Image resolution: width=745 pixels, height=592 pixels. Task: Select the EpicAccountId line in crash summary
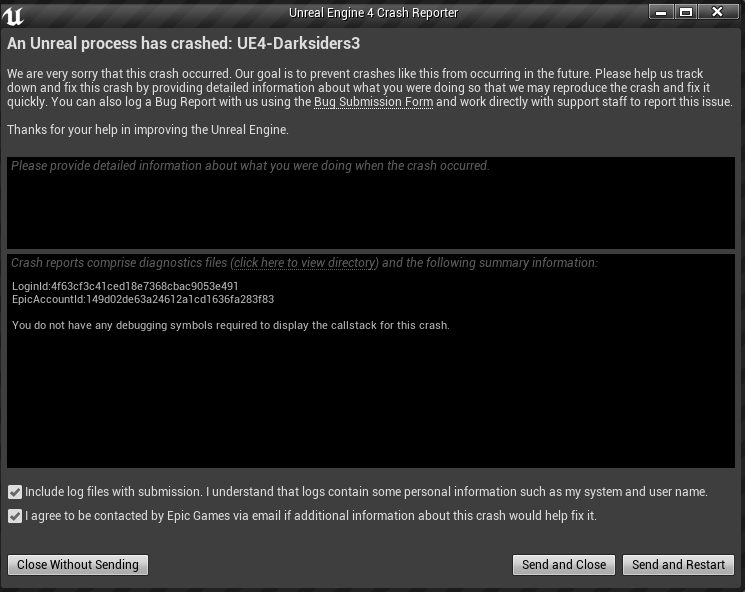coord(143,299)
